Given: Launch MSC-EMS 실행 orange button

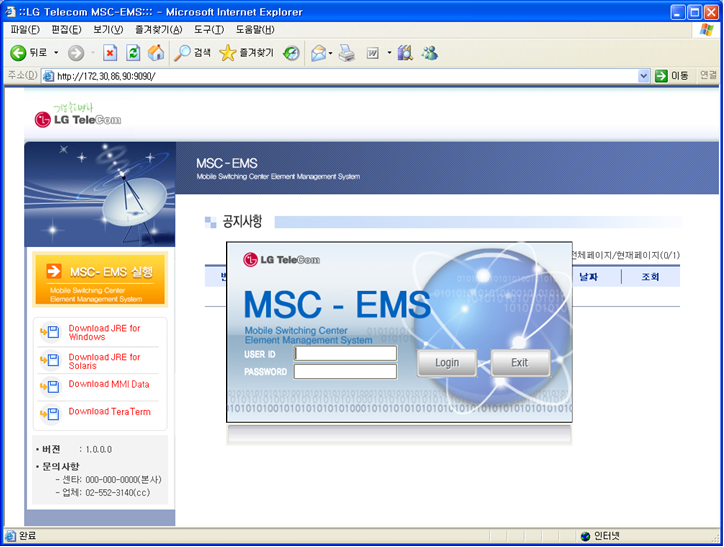Looking at the screenshot, I should tap(100, 280).
